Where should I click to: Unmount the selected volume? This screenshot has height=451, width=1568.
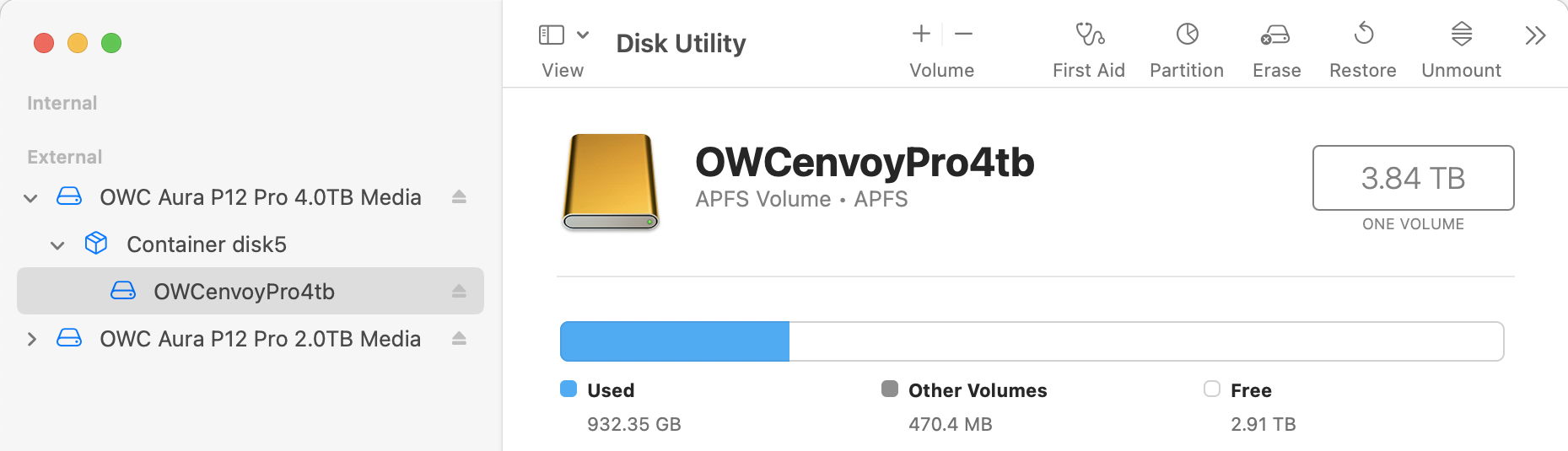click(x=1461, y=35)
